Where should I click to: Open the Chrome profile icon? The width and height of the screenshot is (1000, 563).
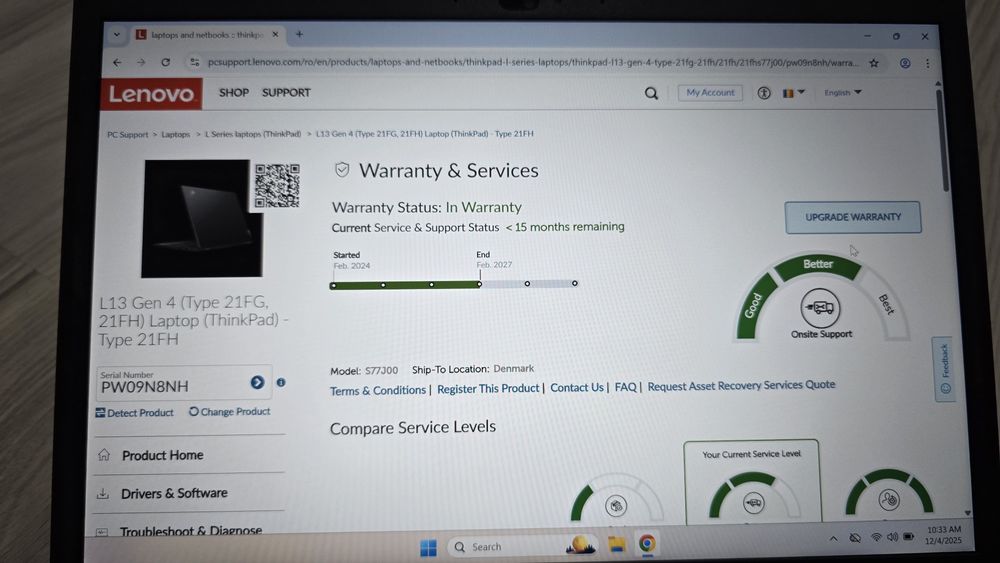904,62
